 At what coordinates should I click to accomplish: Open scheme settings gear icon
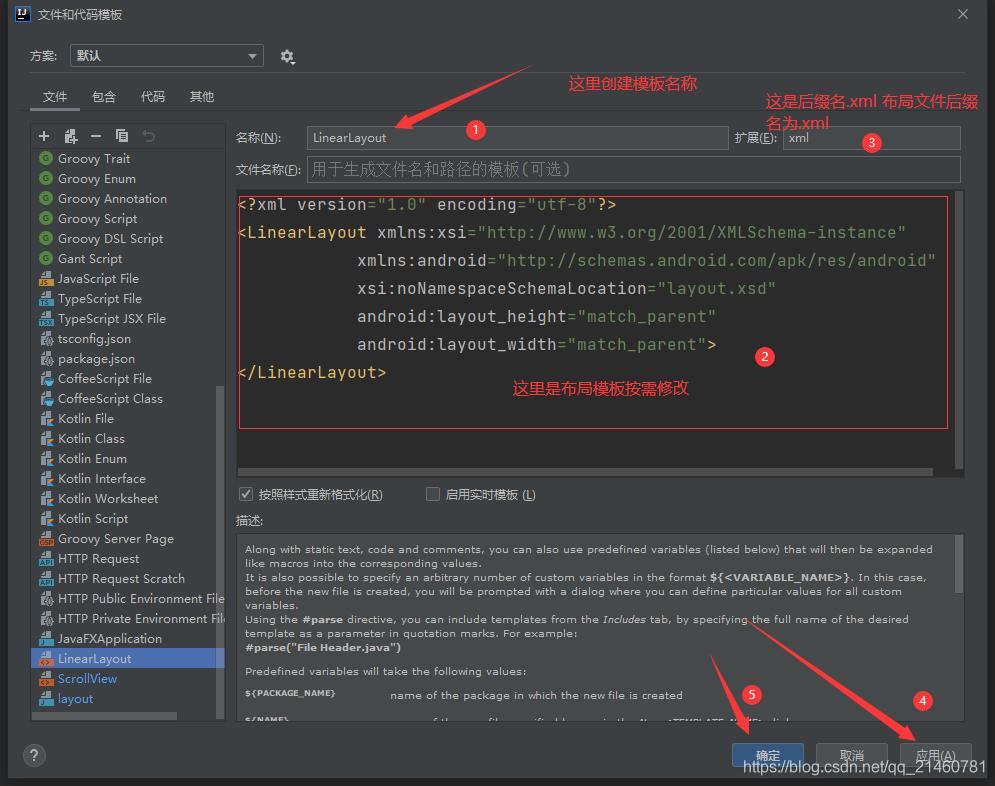pos(287,56)
